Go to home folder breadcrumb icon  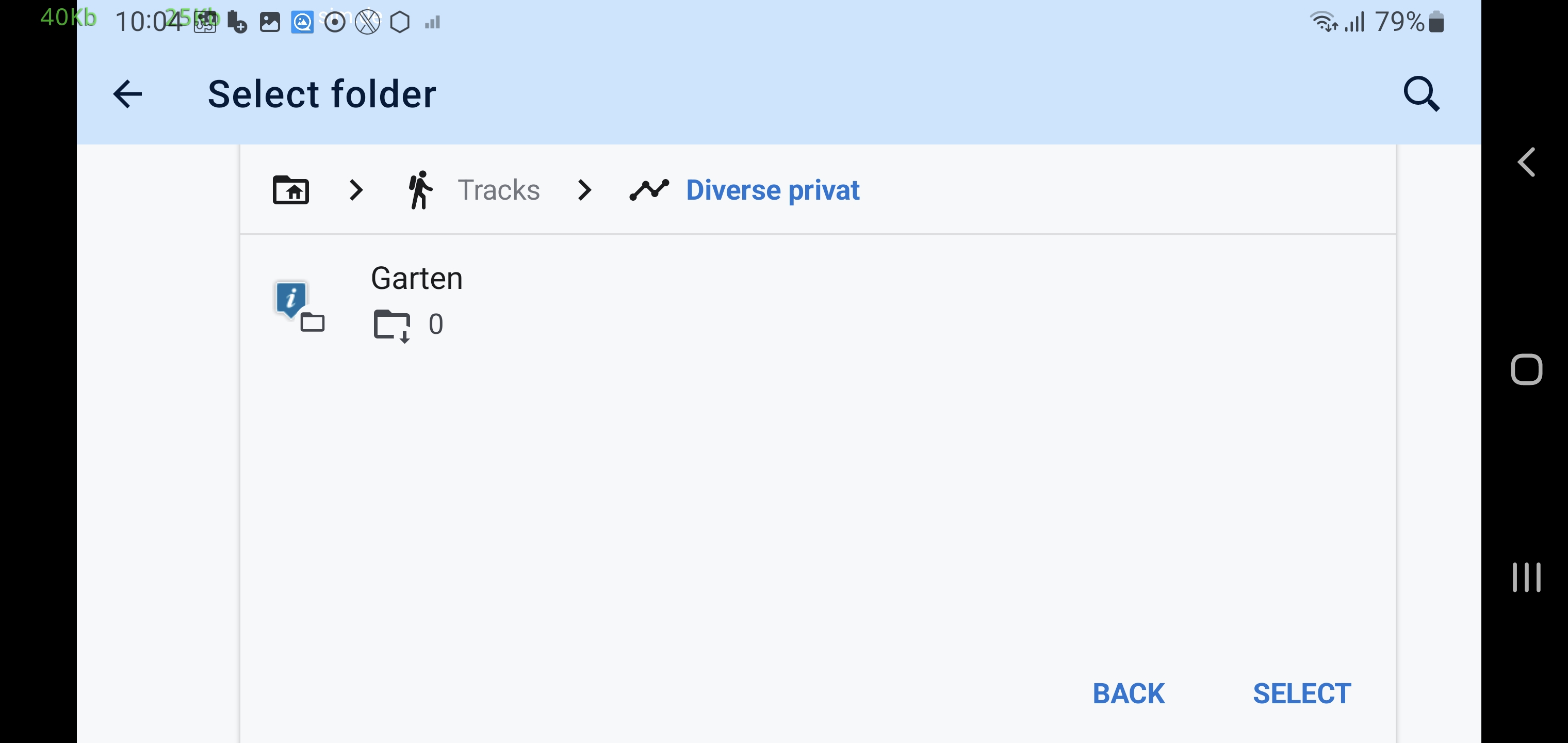coord(291,190)
